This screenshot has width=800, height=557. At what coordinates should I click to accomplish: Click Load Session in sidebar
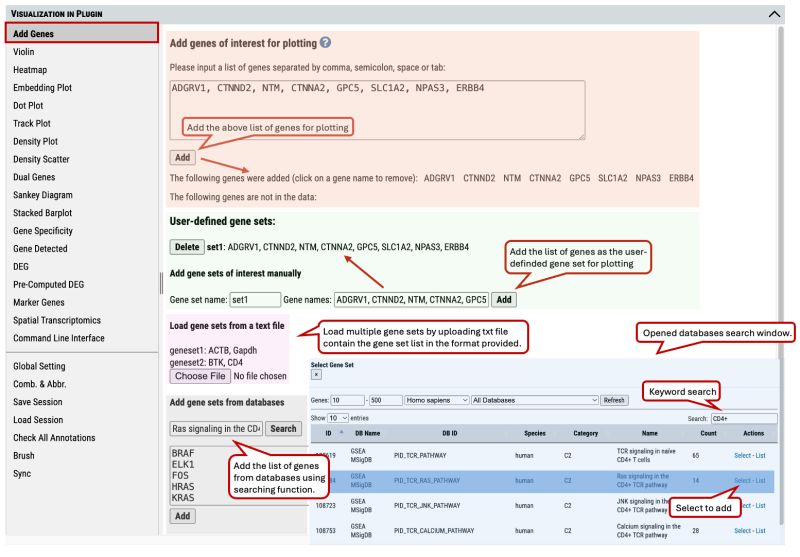tap(38, 420)
